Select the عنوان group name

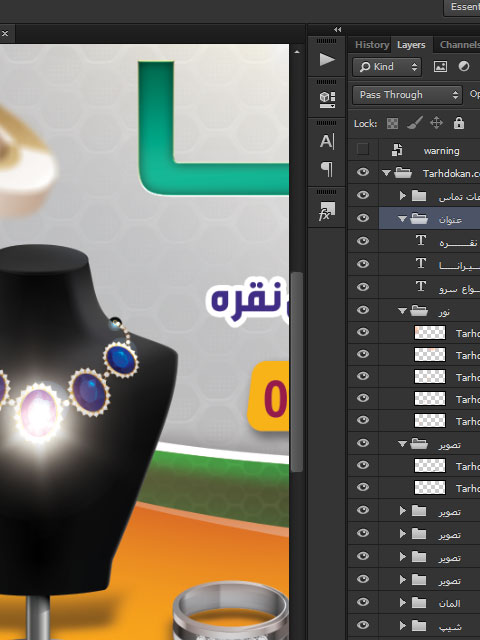[x=450, y=220]
